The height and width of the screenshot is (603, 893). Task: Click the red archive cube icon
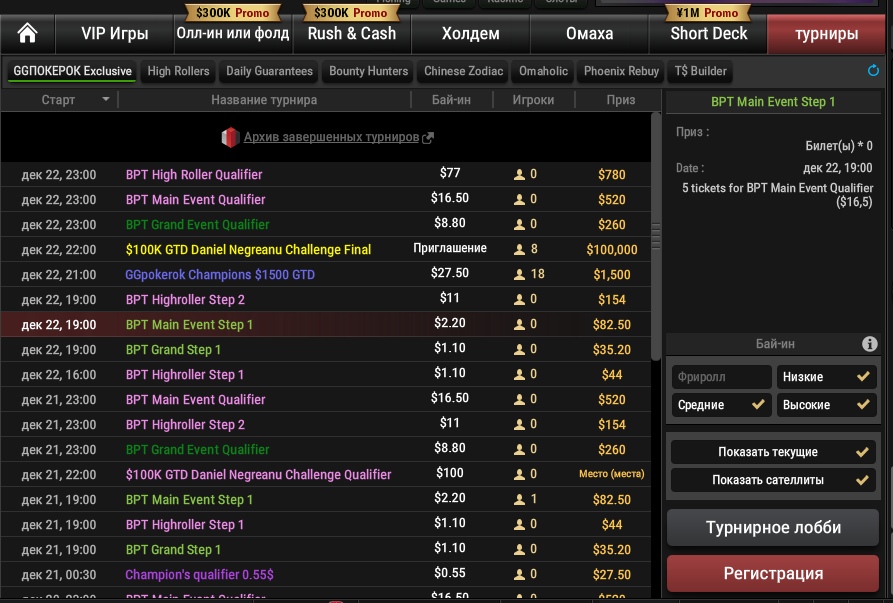coord(230,137)
